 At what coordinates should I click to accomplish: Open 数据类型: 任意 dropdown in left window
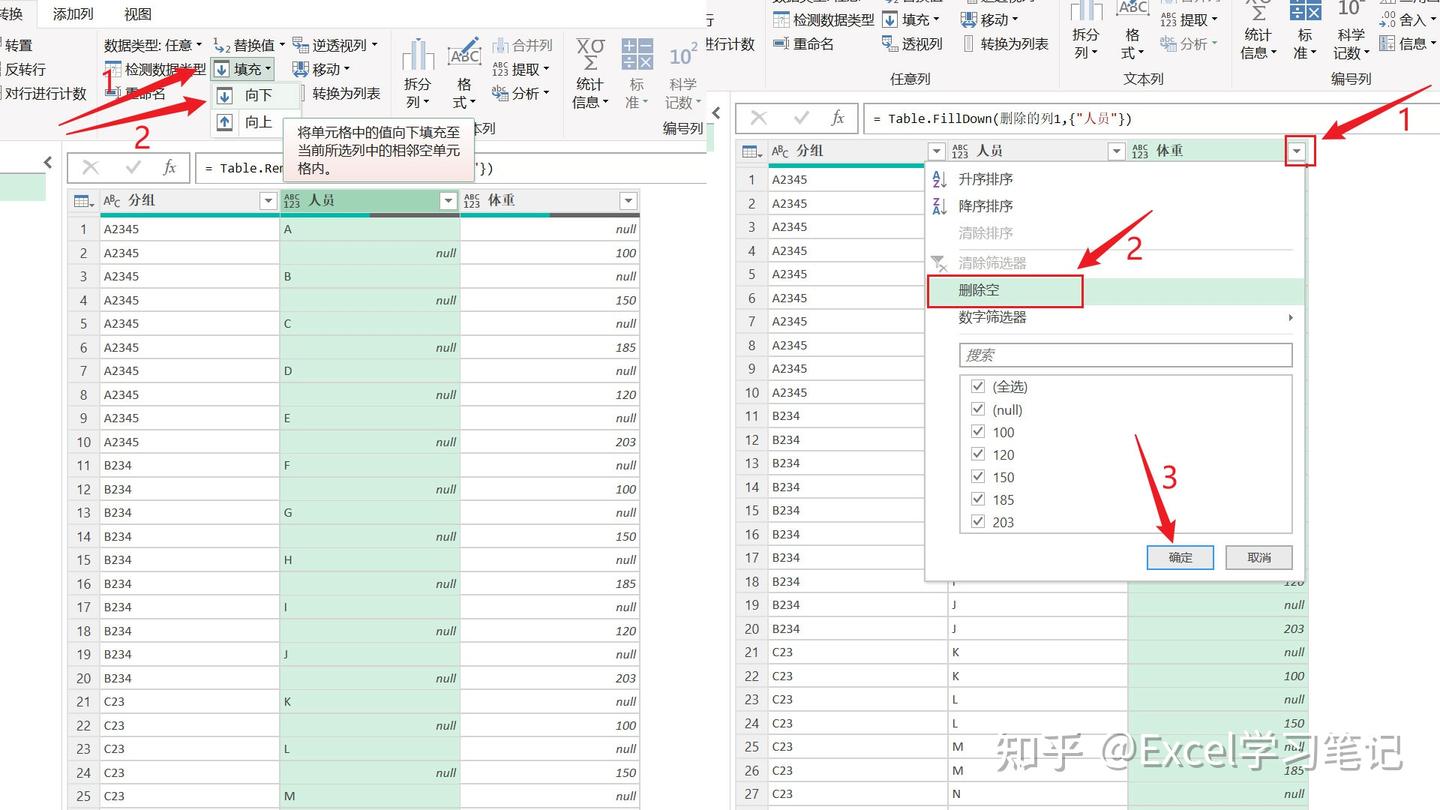click(153, 45)
